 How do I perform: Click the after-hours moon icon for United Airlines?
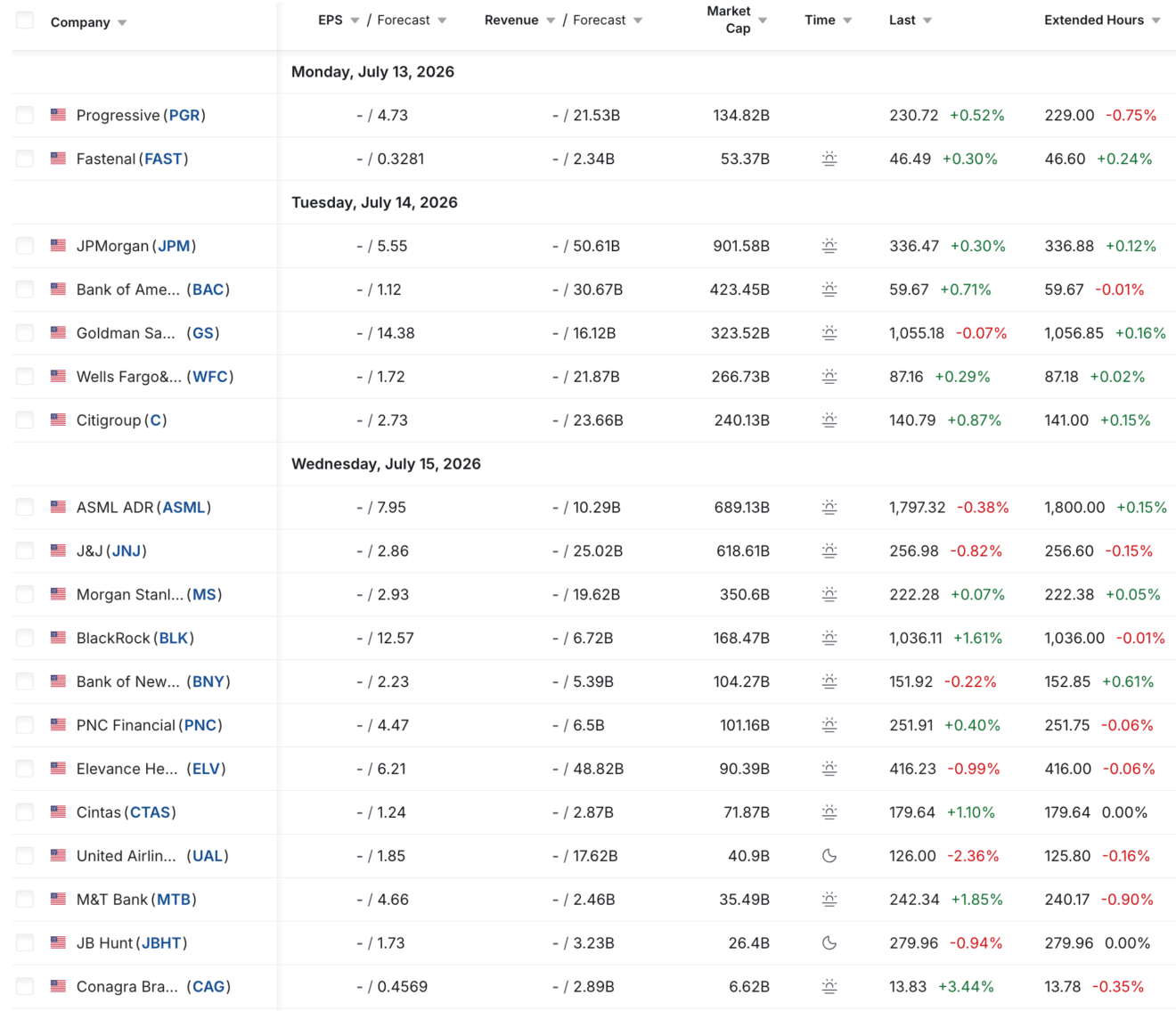(829, 856)
